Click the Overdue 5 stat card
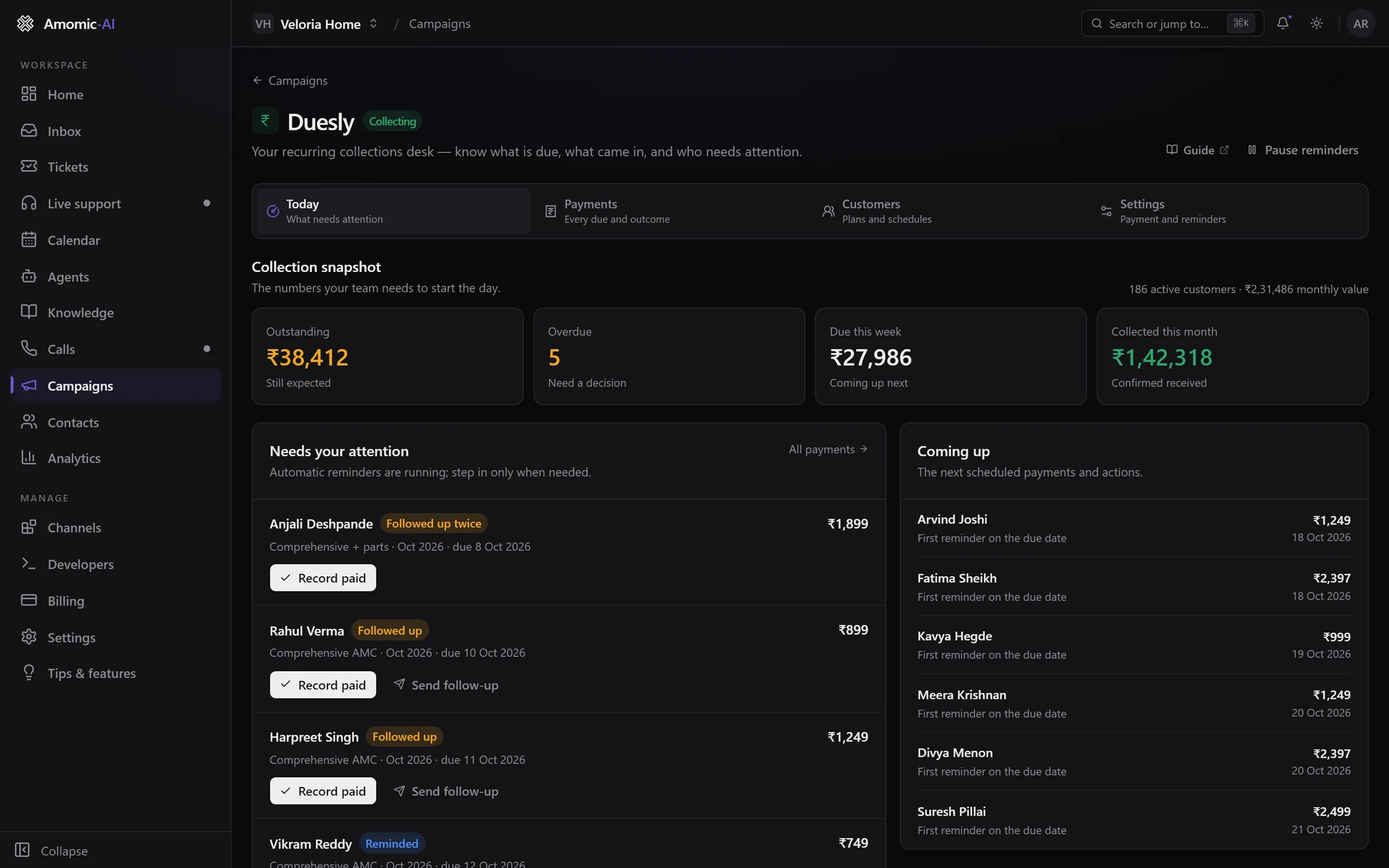The height and width of the screenshot is (868, 1389). (x=669, y=356)
